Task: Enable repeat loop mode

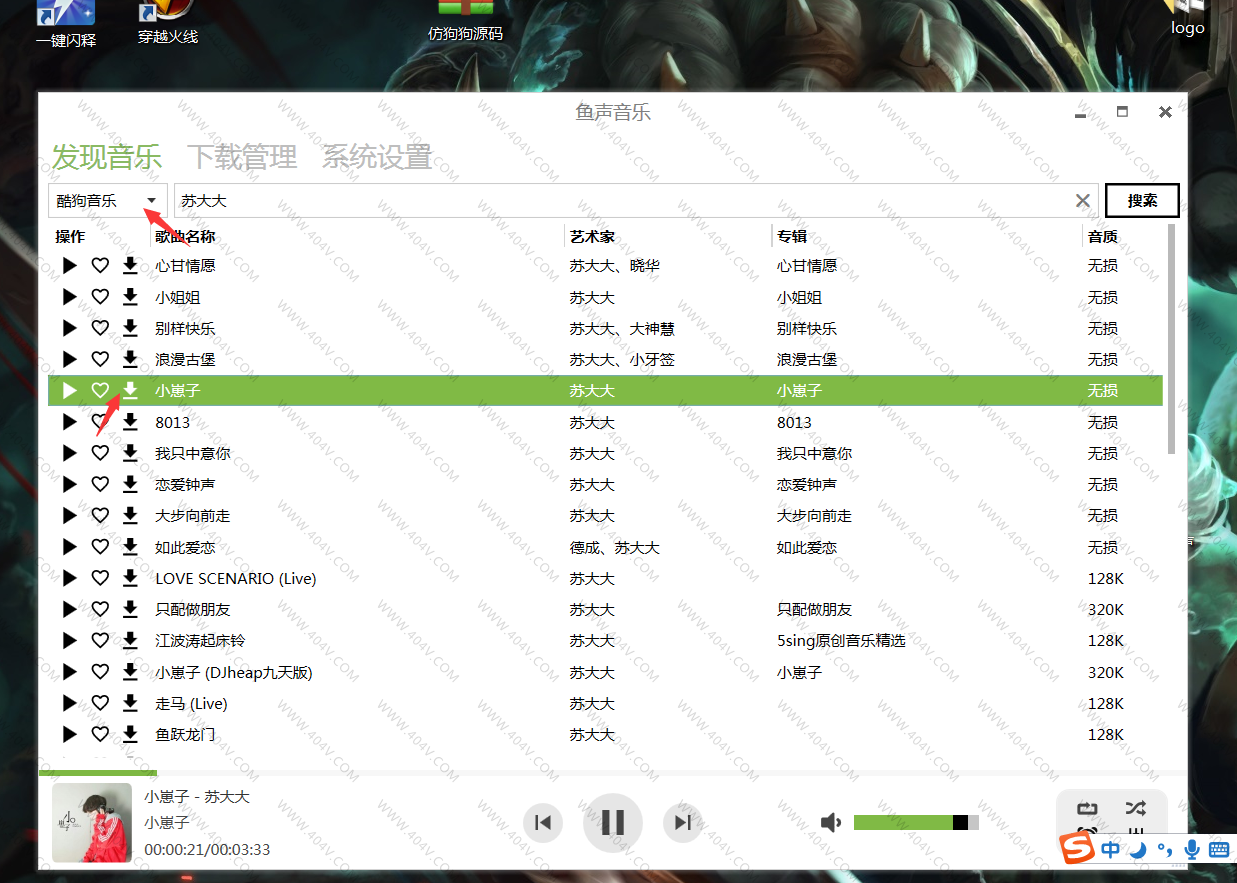Action: [x=1087, y=808]
